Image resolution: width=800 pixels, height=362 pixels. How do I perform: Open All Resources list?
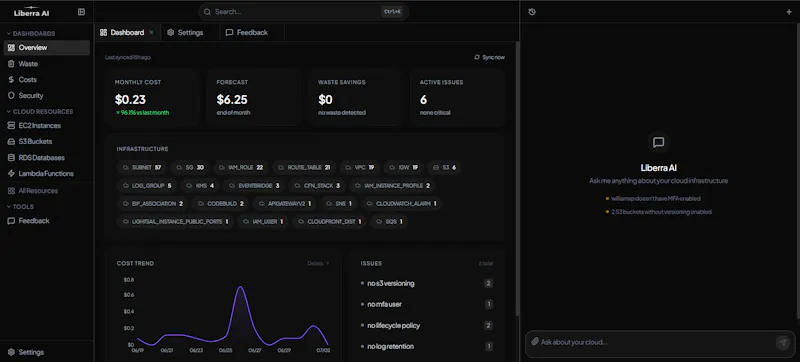(46, 191)
